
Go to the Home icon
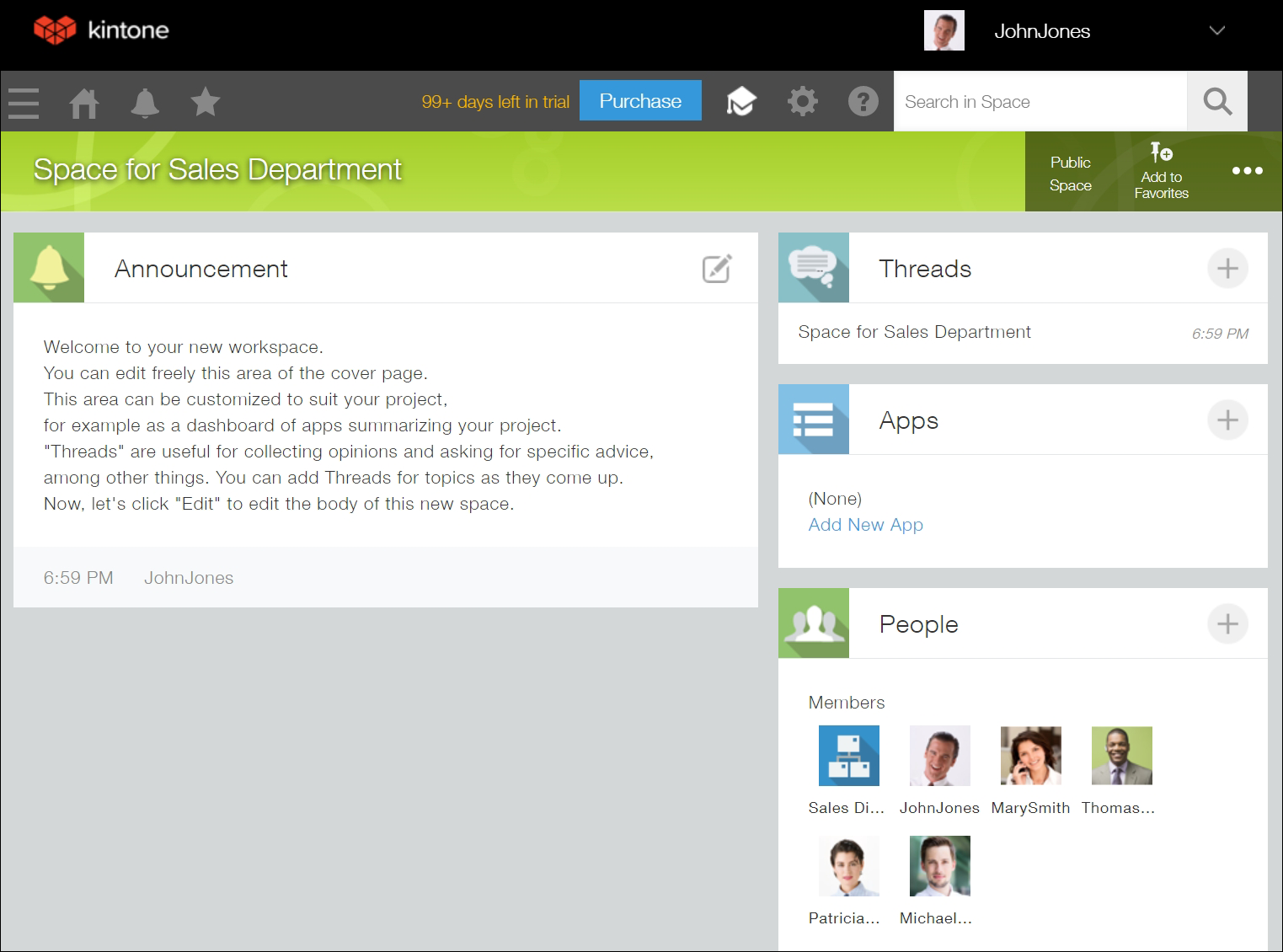tap(83, 102)
